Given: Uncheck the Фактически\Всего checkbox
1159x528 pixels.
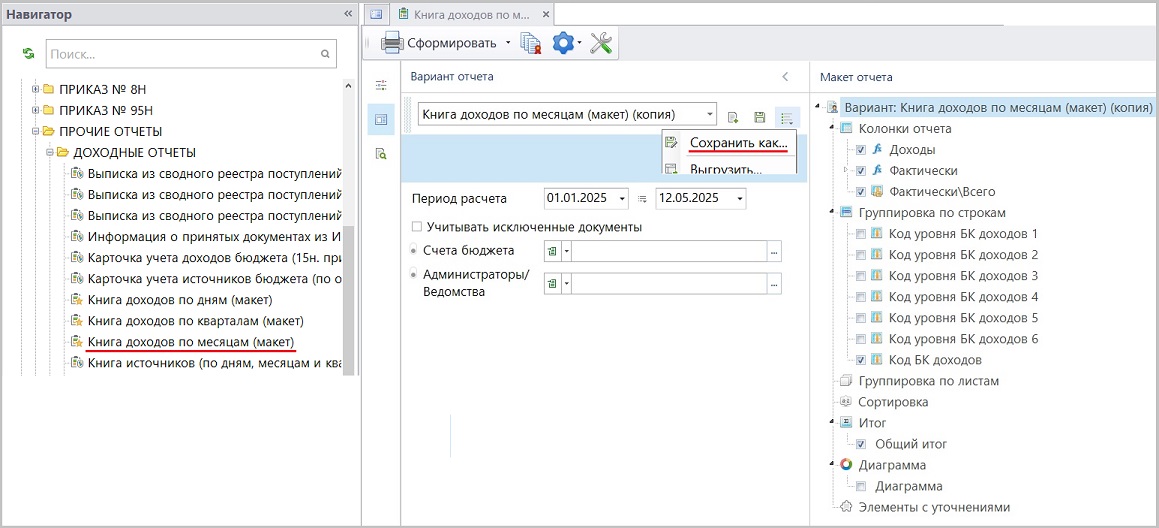Looking at the screenshot, I should coord(861,192).
